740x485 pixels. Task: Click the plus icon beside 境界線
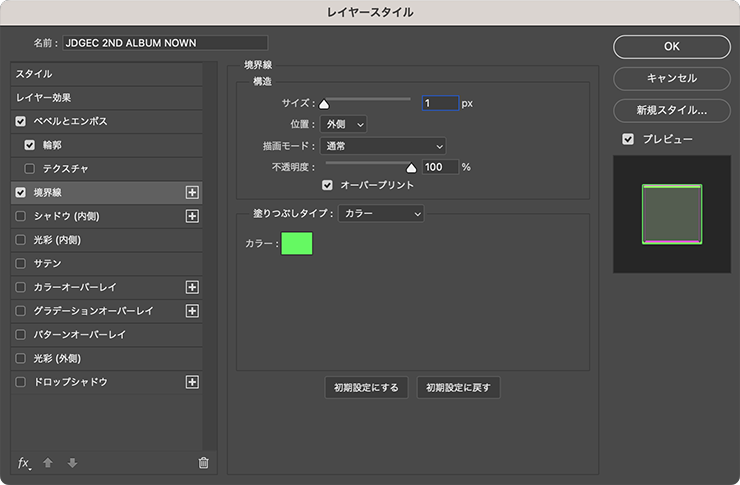point(193,192)
